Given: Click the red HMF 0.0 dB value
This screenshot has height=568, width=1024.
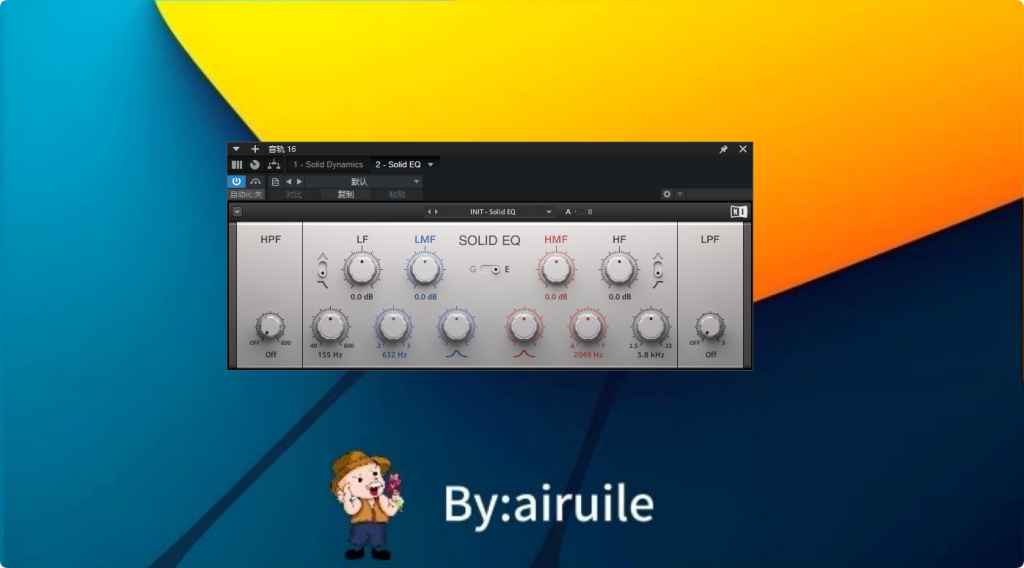Looking at the screenshot, I should (556, 296).
